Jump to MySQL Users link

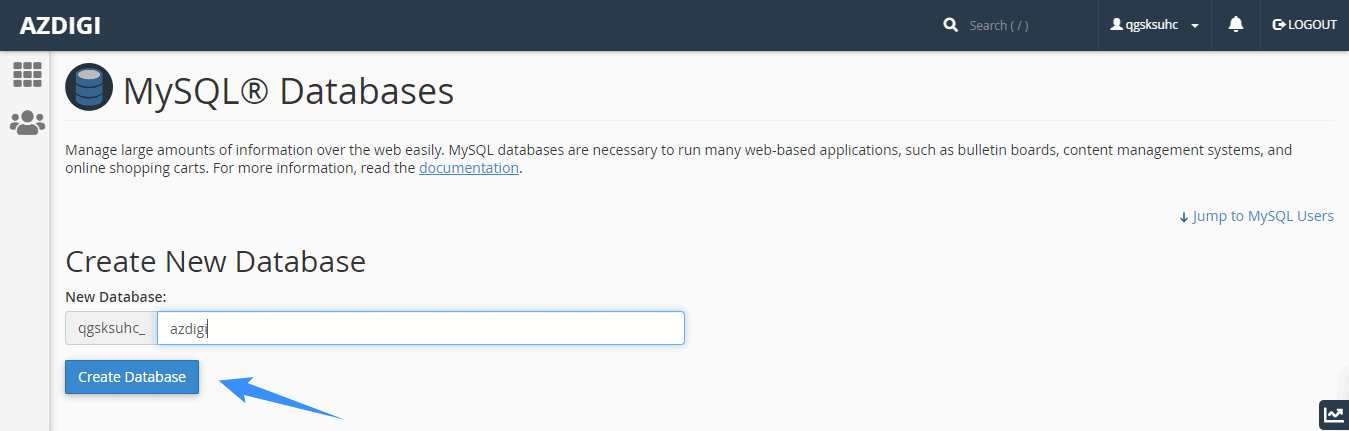pos(1256,216)
